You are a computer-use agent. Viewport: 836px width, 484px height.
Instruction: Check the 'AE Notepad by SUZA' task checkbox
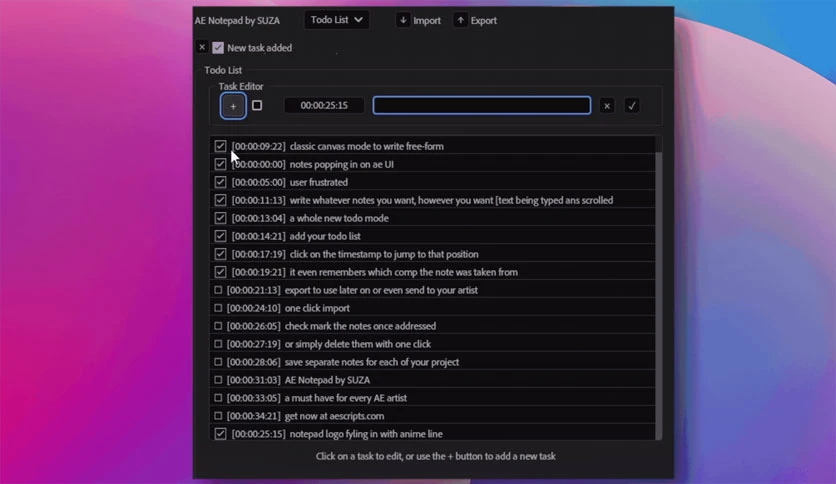[x=218, y=380]
